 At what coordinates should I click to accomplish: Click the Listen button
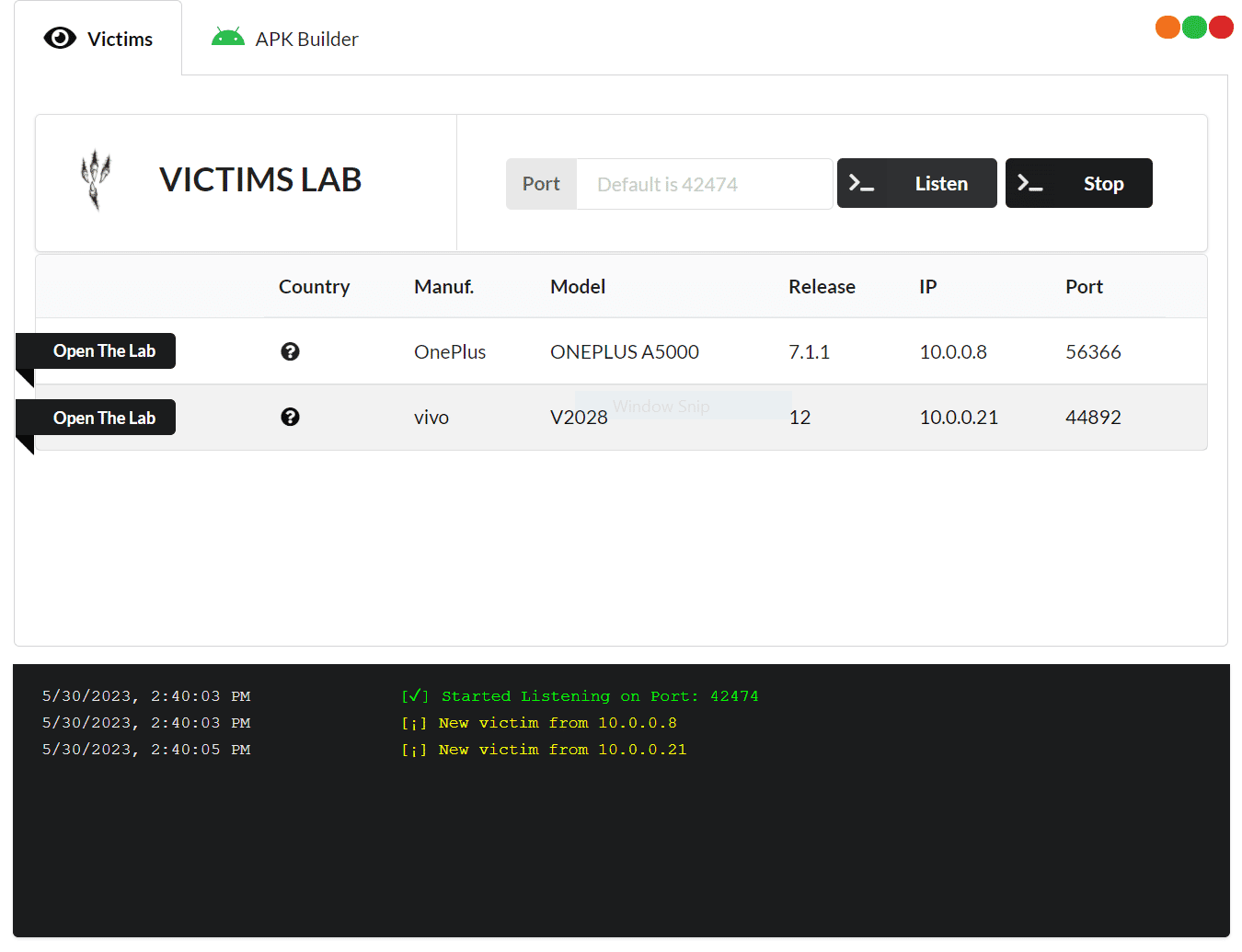coord(917,183)
